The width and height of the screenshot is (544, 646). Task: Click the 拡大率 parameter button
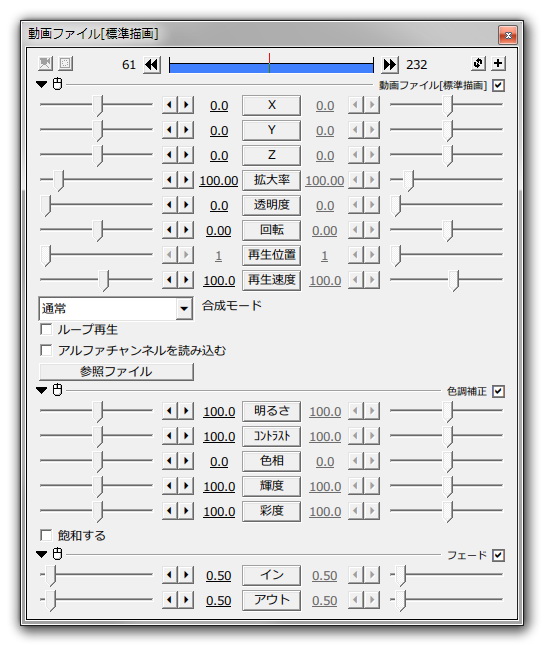[271, 180]
